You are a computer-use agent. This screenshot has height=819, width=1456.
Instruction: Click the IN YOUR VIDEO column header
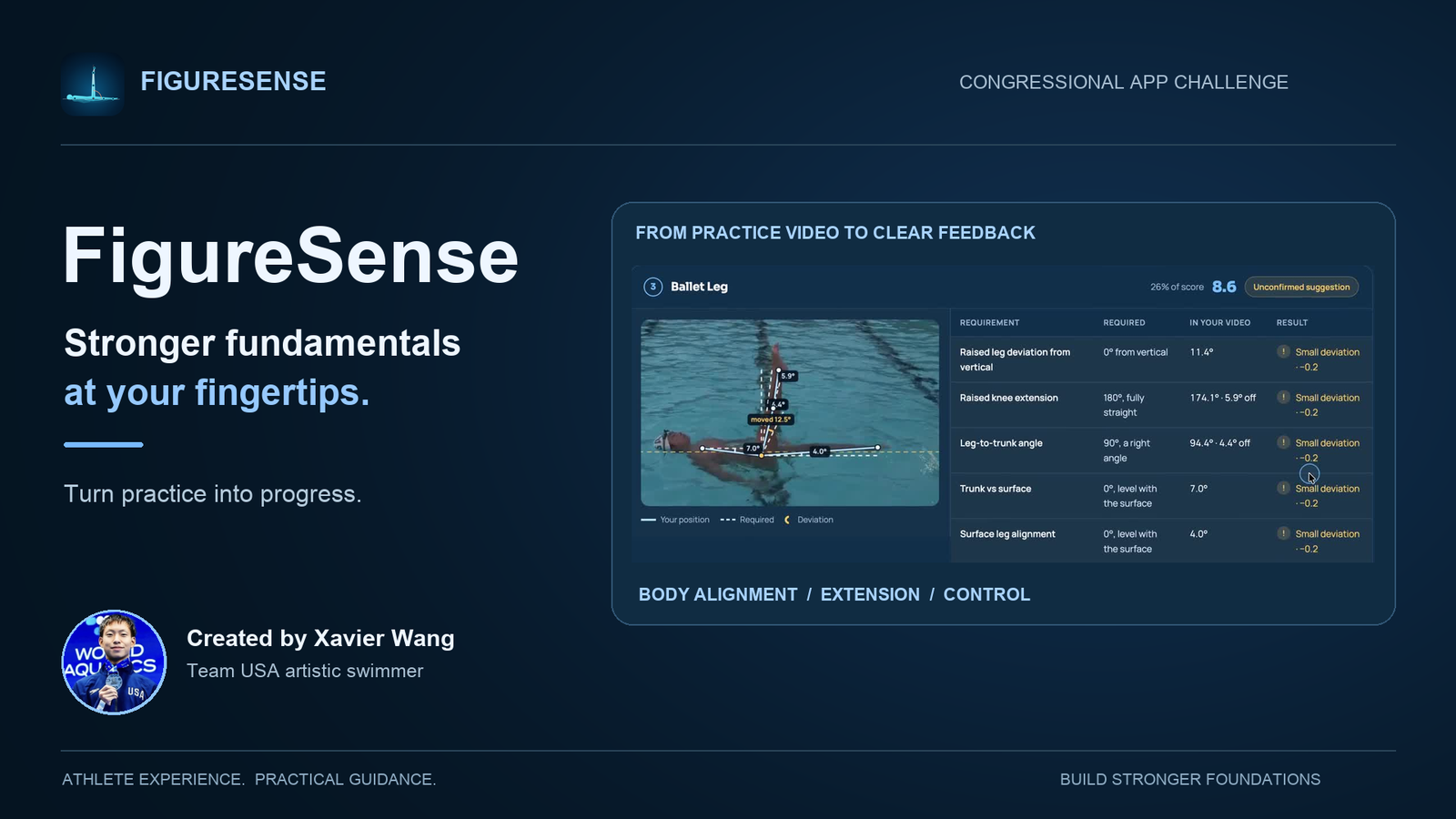[x=1219, y=322]
